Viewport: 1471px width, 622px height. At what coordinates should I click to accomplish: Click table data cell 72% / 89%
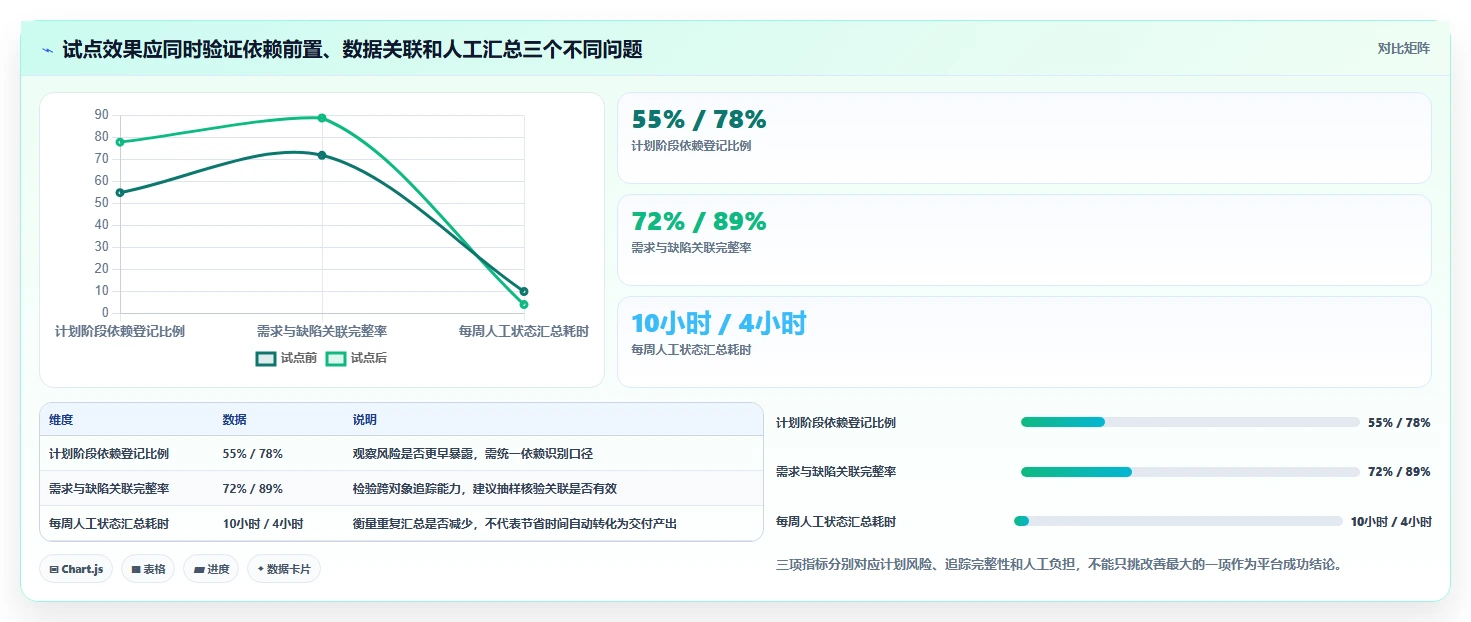252,489
